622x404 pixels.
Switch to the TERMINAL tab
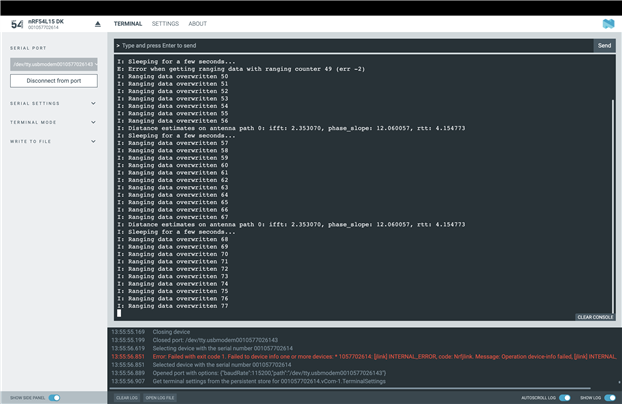coord(128,24)
